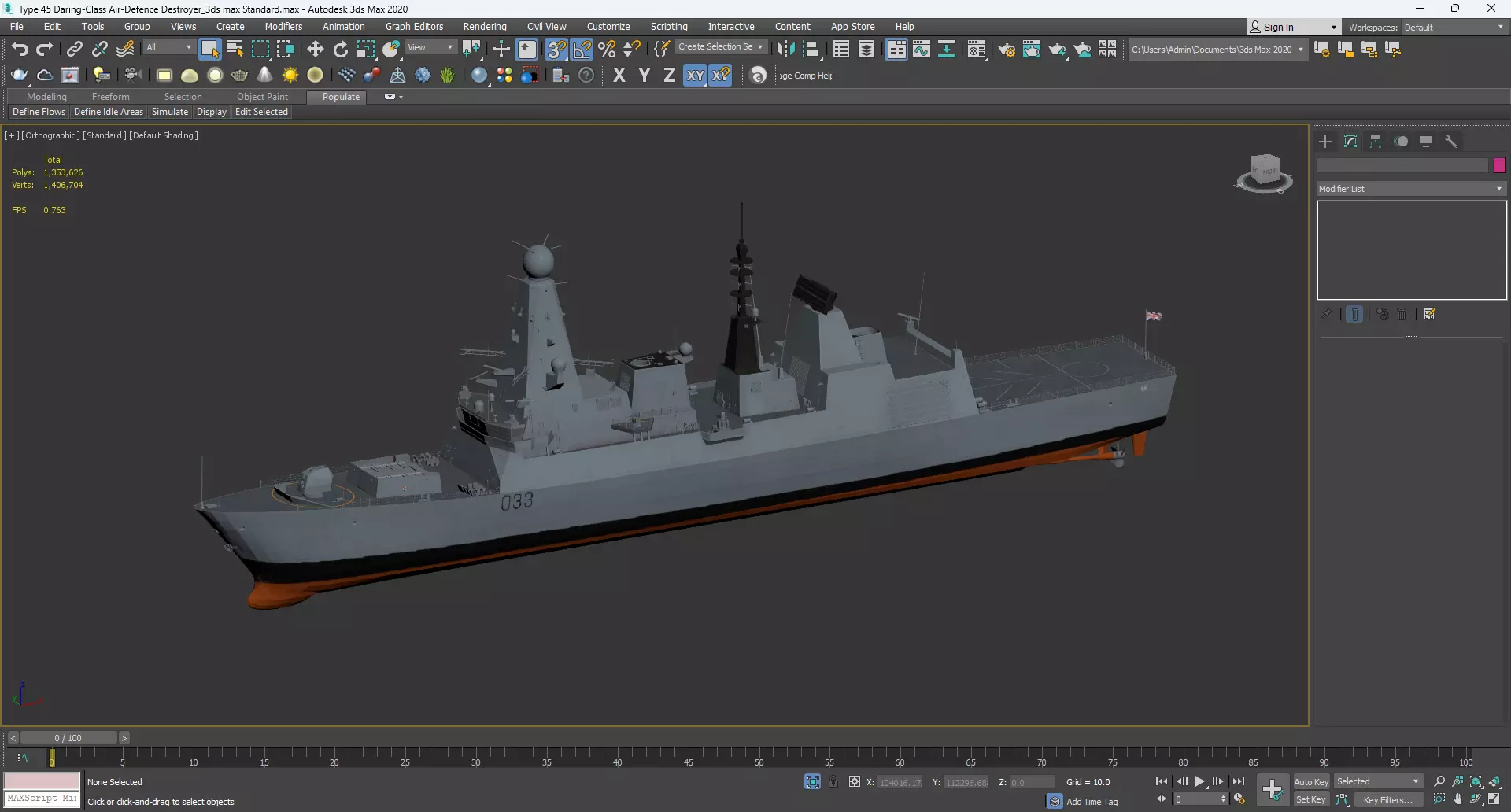Image resolution: width=1511 pixels, height=812 pixels.
Task: Open the Sign In dropdown
Action: click(1293, 28)
